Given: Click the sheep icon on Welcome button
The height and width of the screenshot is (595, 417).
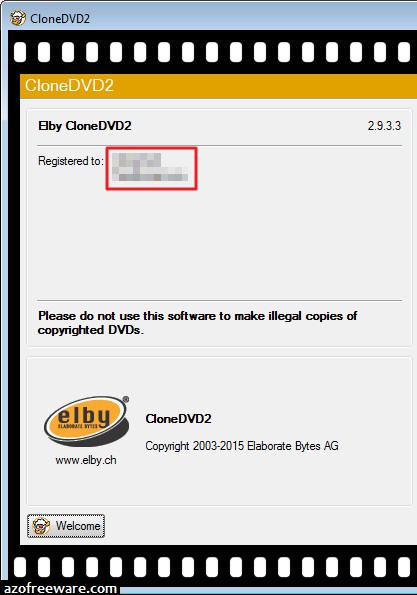Looking at the screenshot, I should tap(41, 526).
